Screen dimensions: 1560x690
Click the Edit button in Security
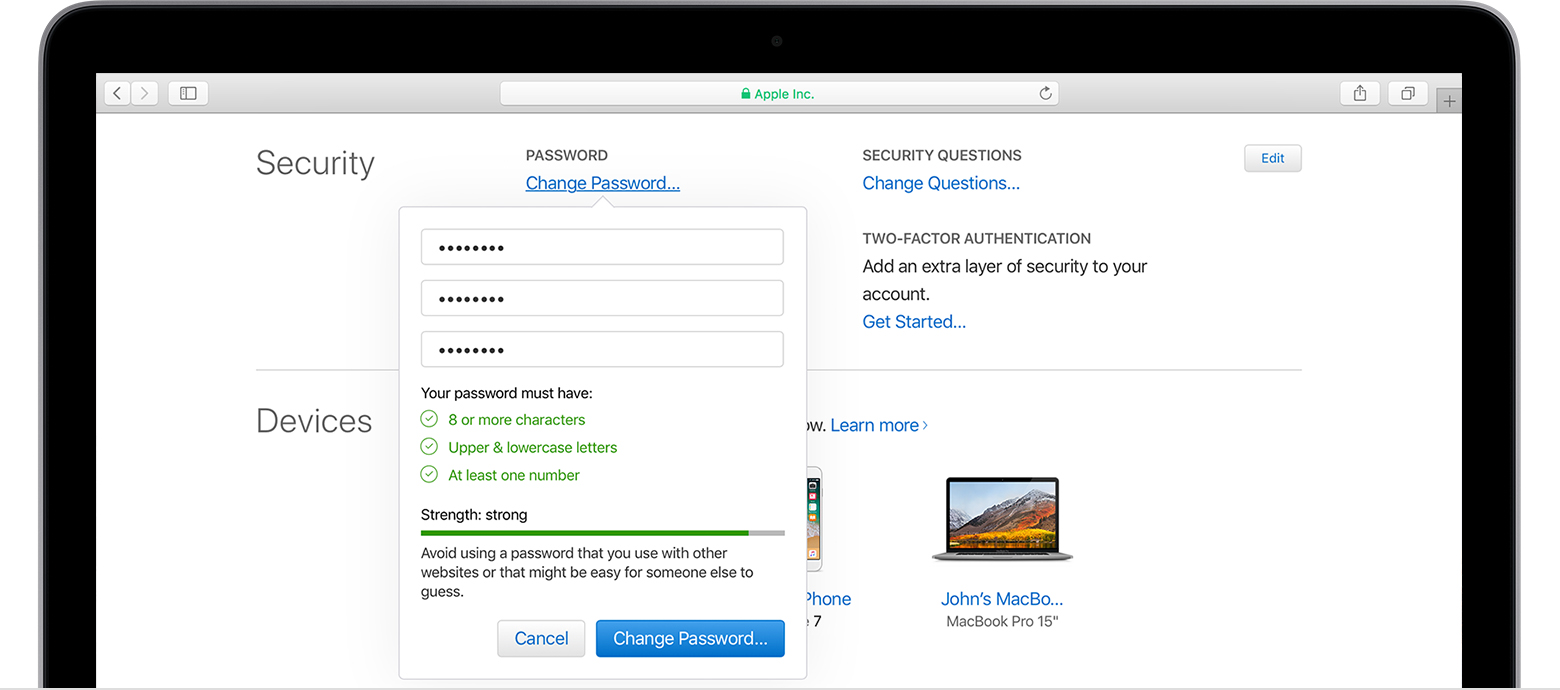(x=1272, y=158)
